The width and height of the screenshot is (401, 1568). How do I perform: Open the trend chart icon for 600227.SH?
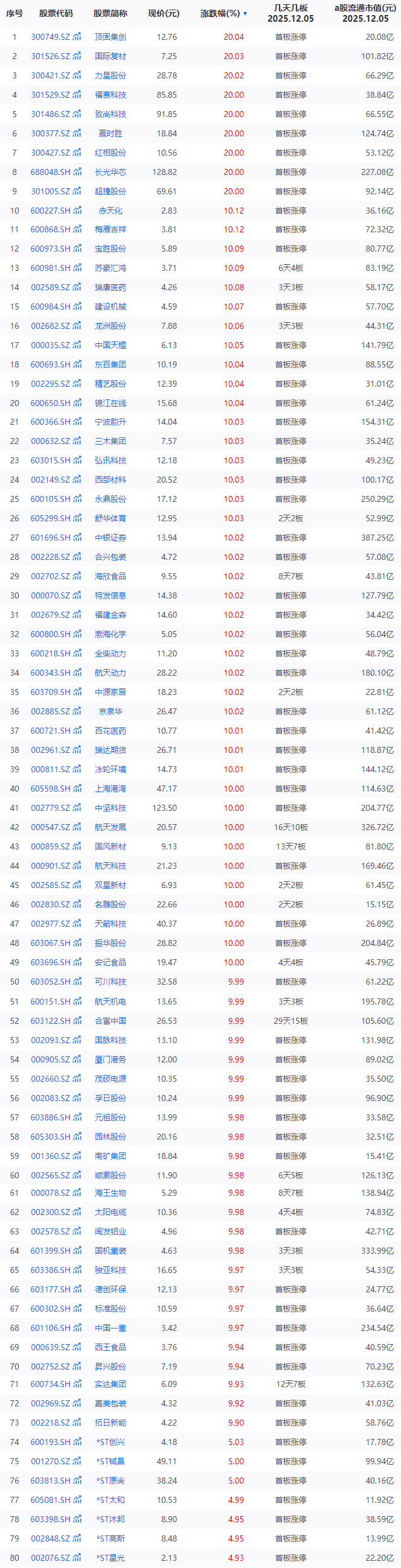click(77, 211)
